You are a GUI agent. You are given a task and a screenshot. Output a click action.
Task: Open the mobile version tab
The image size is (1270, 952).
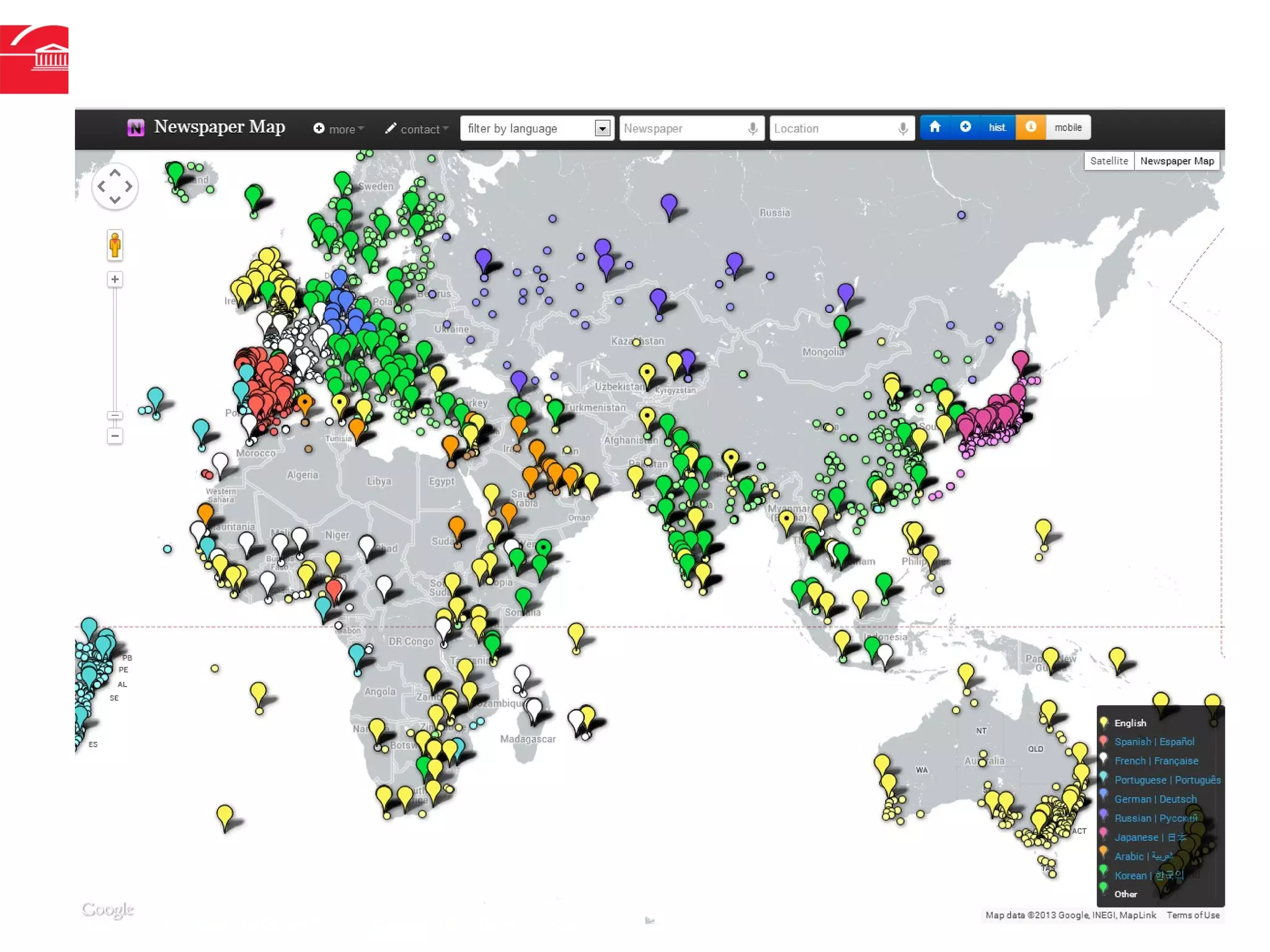click(x=1067, y=128)
